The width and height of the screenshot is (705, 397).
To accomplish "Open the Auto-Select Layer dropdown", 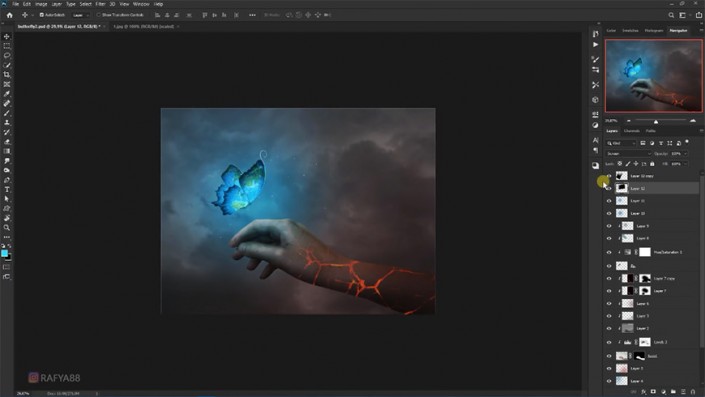I will [x=81, y=15].
